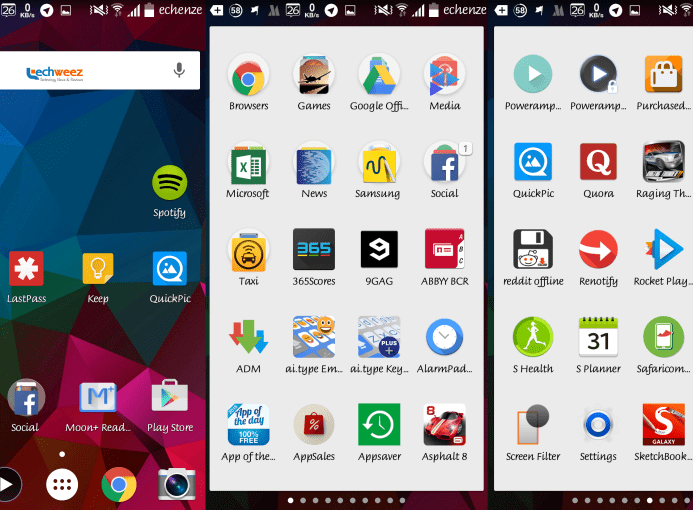
Task: Open the News folder
Action: coord(314,163)
